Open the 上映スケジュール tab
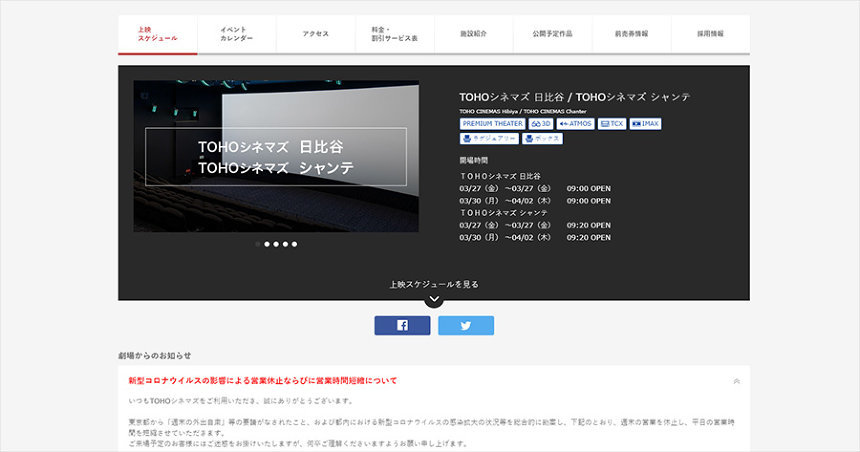 157,34
